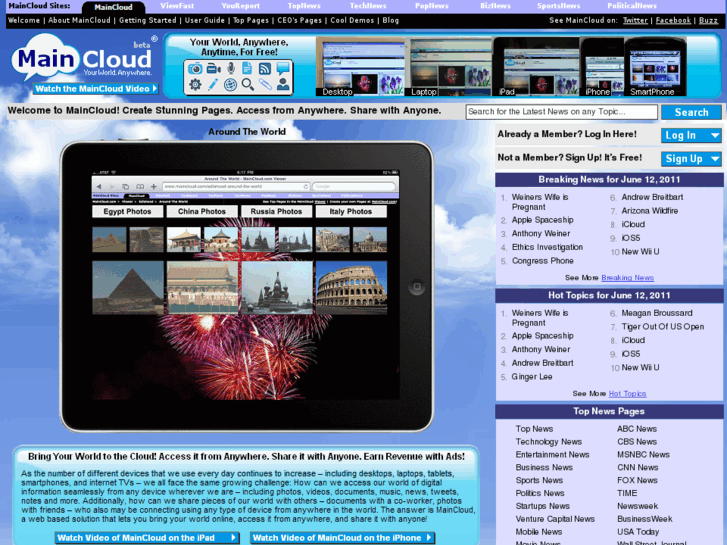Open the Sign Up dropdown

tap(691, 159)
